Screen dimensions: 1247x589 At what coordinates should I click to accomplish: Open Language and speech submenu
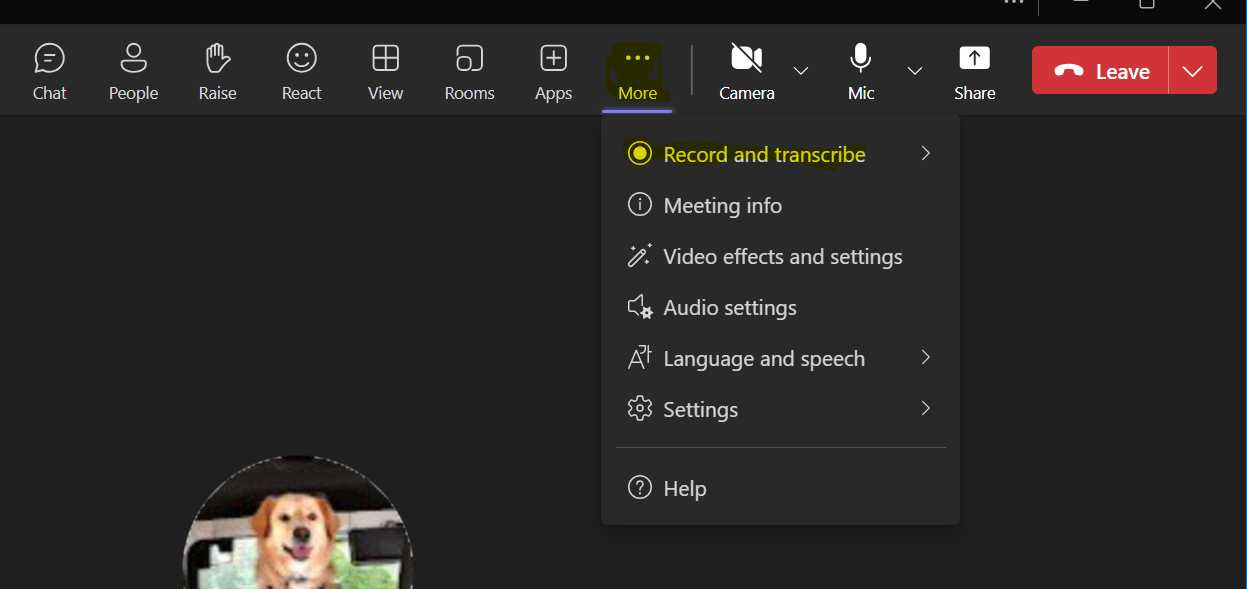pyautogui.click(x=780, y=358)
